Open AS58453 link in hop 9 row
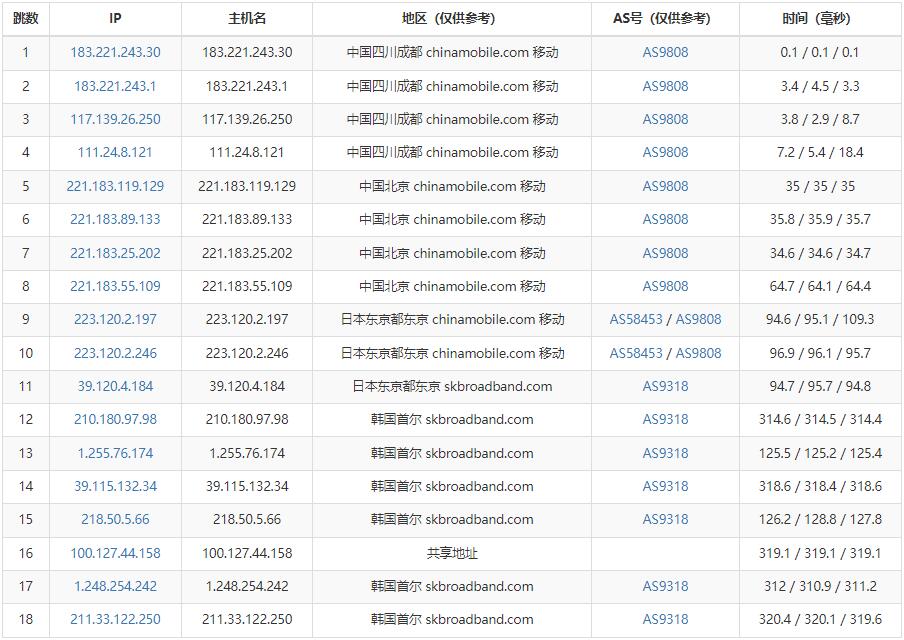 pos(636,319)
